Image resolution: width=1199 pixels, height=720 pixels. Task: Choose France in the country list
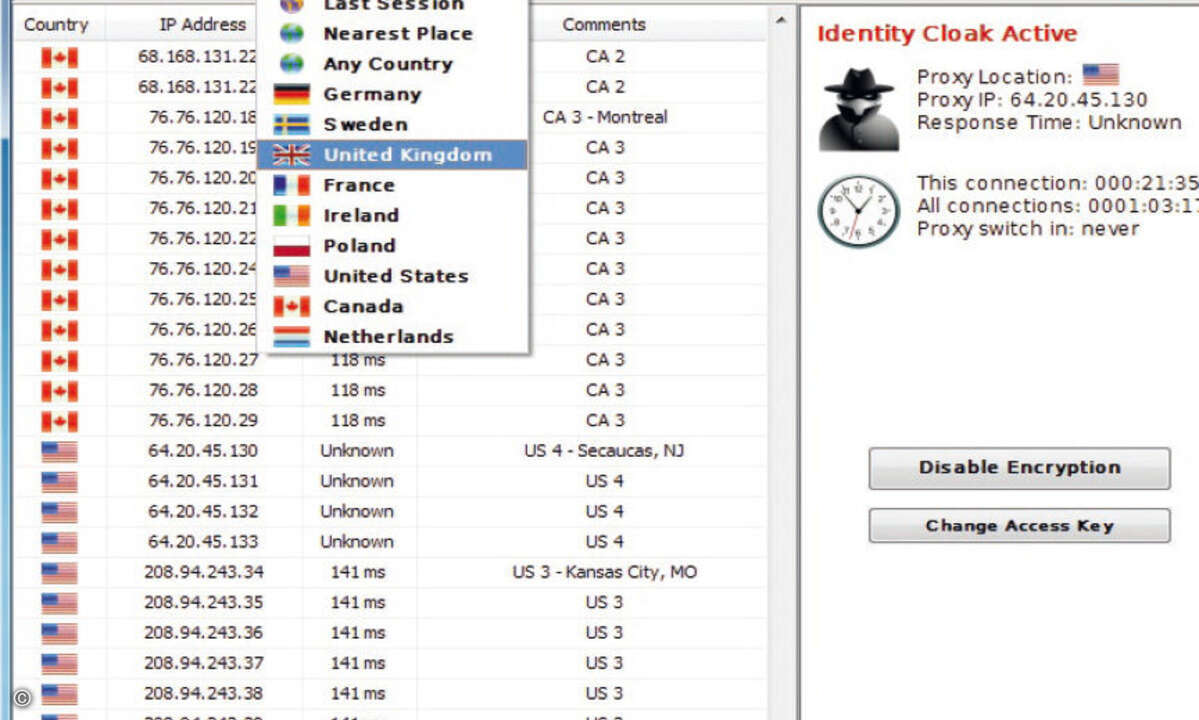(358, 186)
